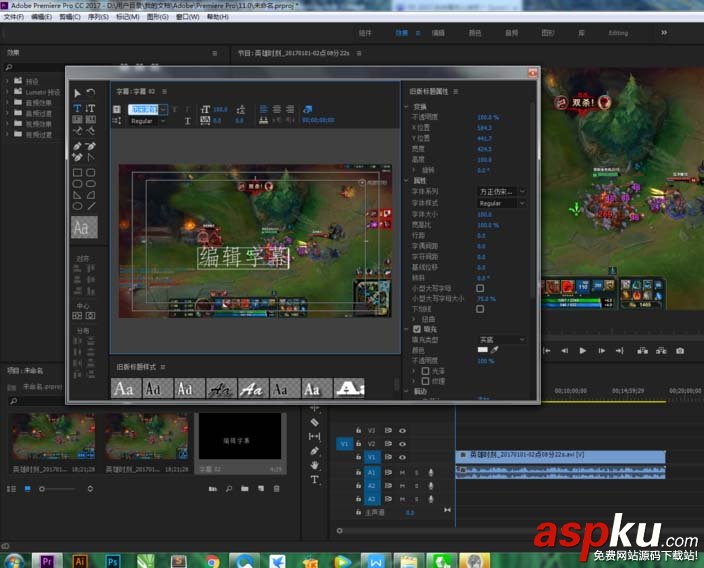Image resolution: width=704 pixels, height=568 pixels.
Task: Enable the 光泽 sheen checkbox
Action: click(x=425, y=371)
